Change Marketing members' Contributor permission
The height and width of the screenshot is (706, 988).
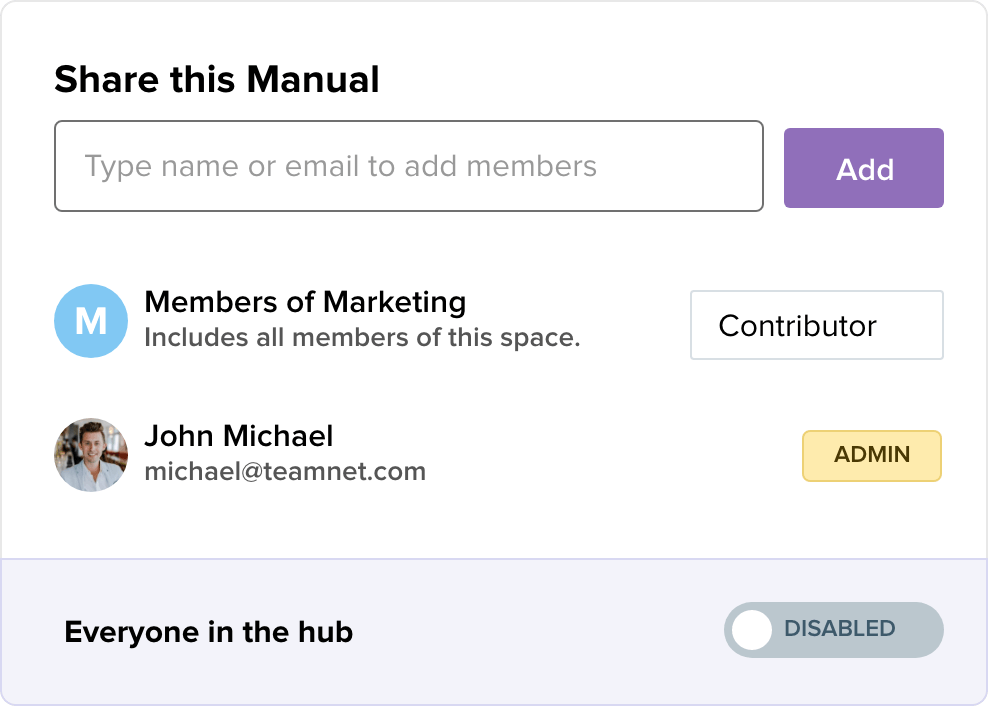(816, 325)
